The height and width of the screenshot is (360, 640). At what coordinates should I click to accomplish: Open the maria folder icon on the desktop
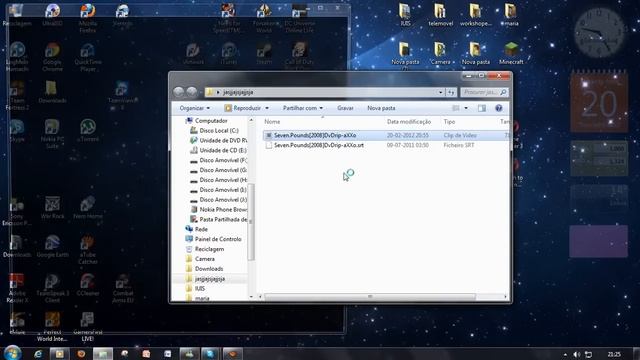coord(511,15)
